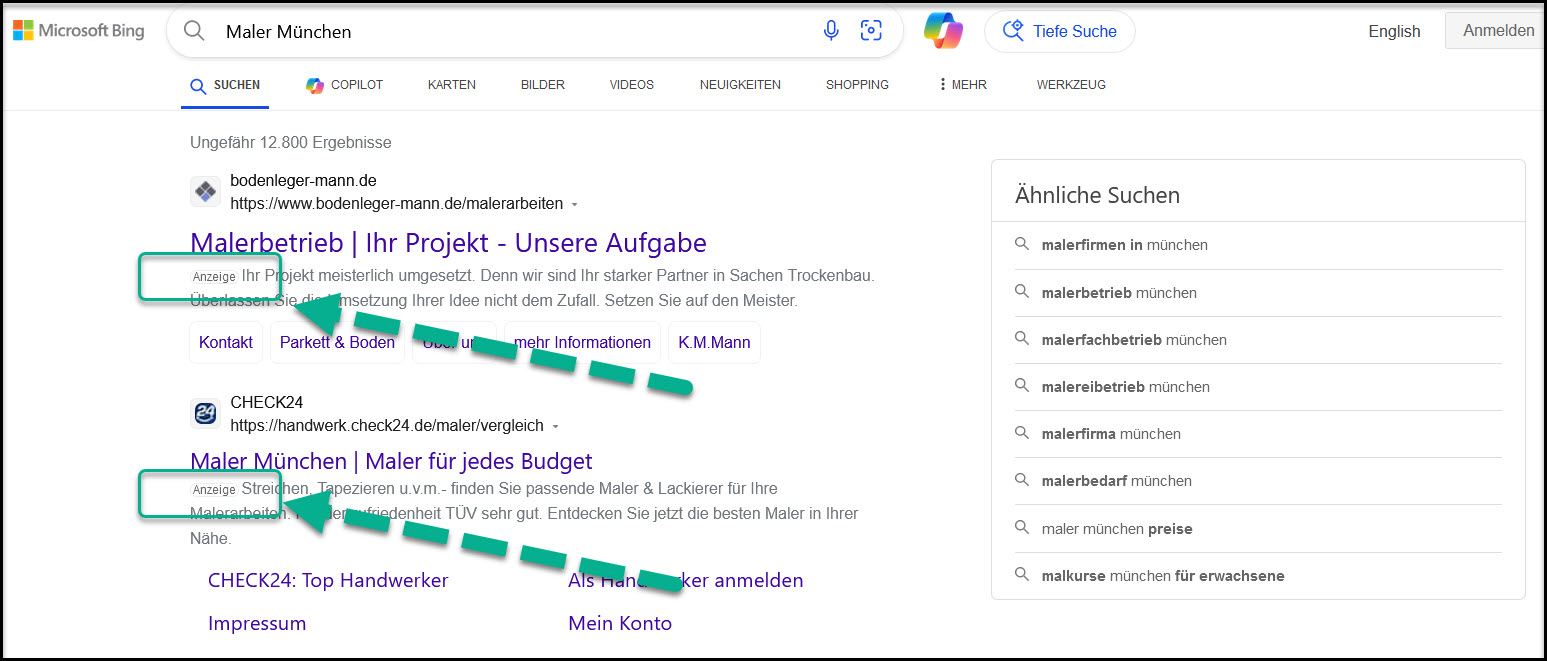Image resolution: width=1547 pixels, height=661 pixels.
Task: Click the Microsoft Bing logo
Action: coord(78,31)
